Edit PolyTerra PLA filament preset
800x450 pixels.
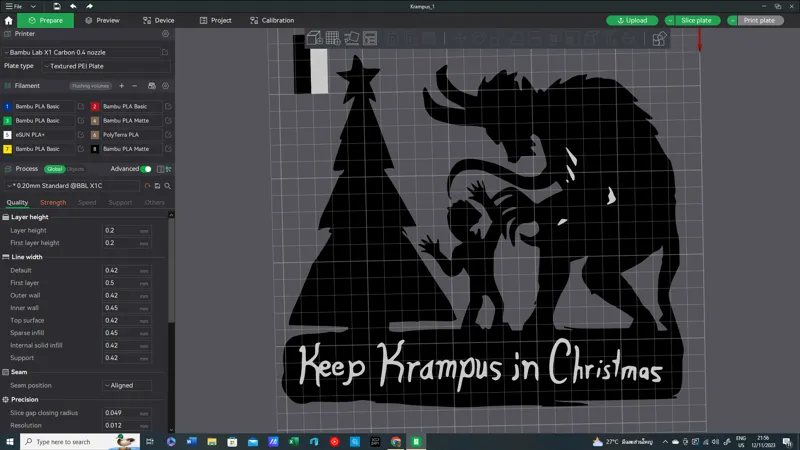168,135
